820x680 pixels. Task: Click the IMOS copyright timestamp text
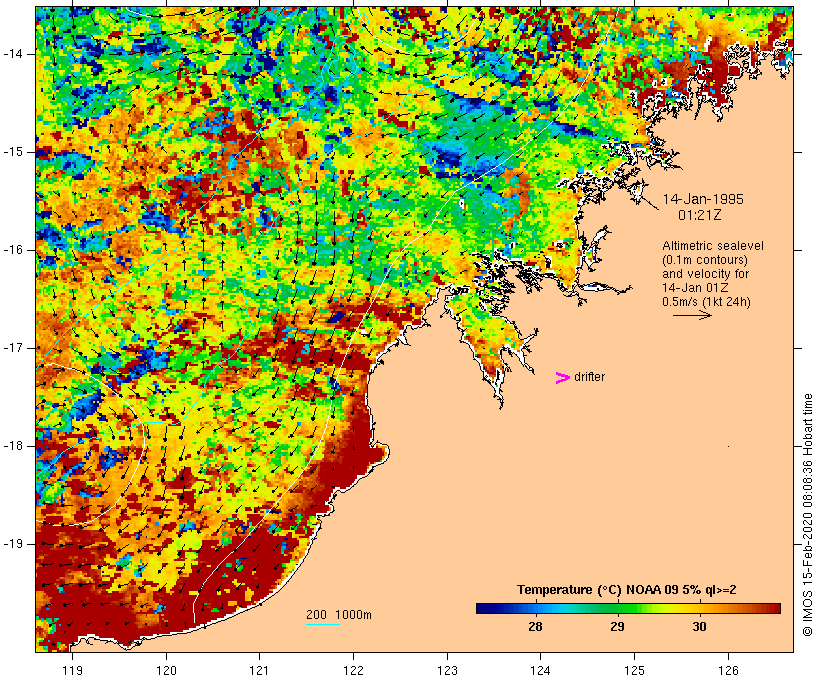coord(808,515)
